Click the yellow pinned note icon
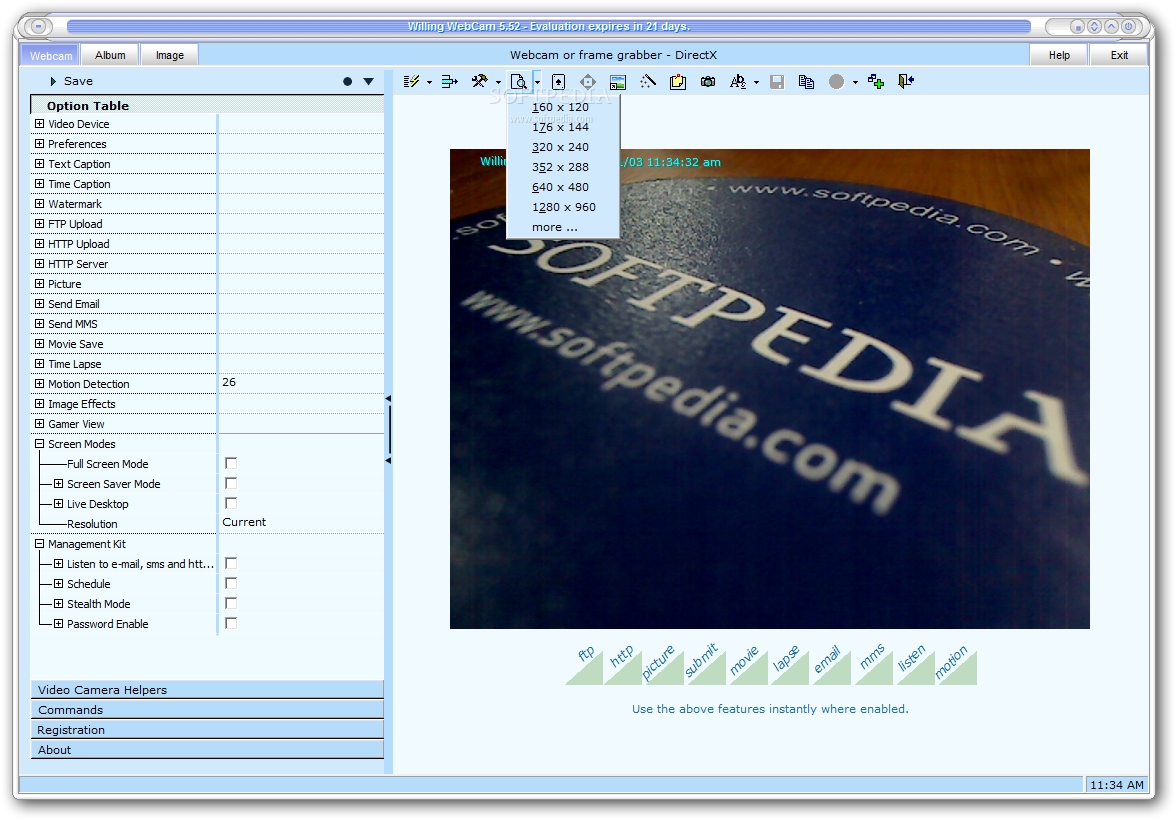The image size is (1176, 820). [678, 82]
